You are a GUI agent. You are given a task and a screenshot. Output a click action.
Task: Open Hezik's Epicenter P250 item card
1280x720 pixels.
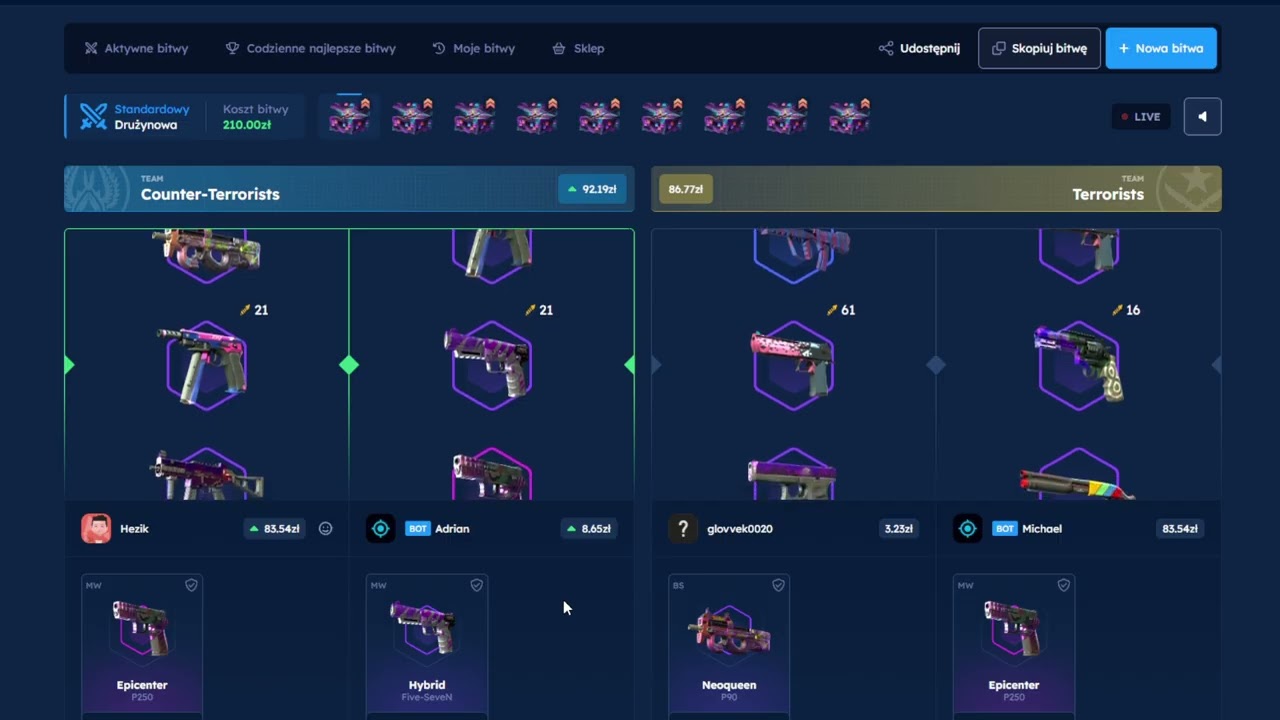pos(142,645)
